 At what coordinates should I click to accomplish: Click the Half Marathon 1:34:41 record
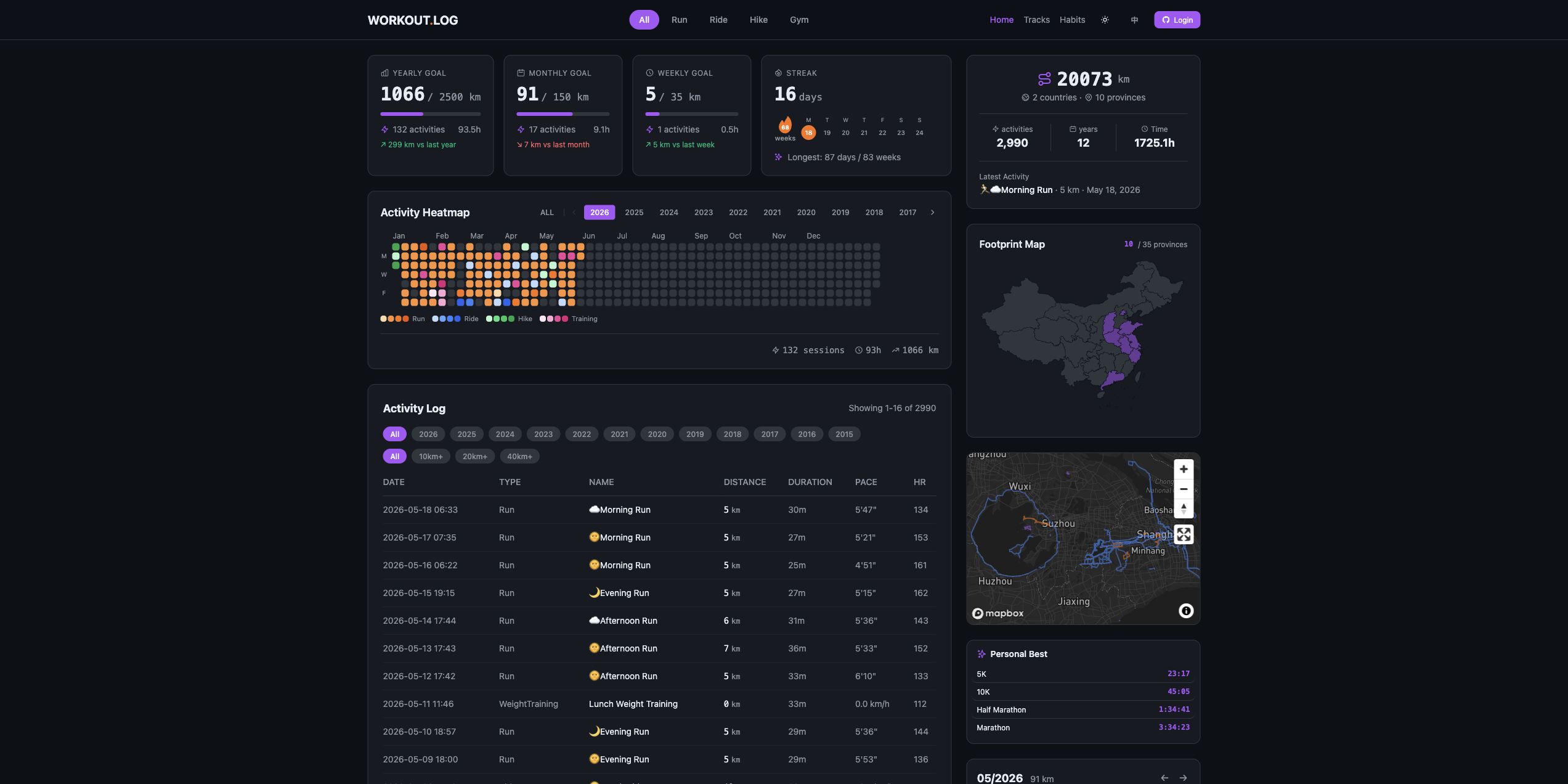pos(1083,709)
